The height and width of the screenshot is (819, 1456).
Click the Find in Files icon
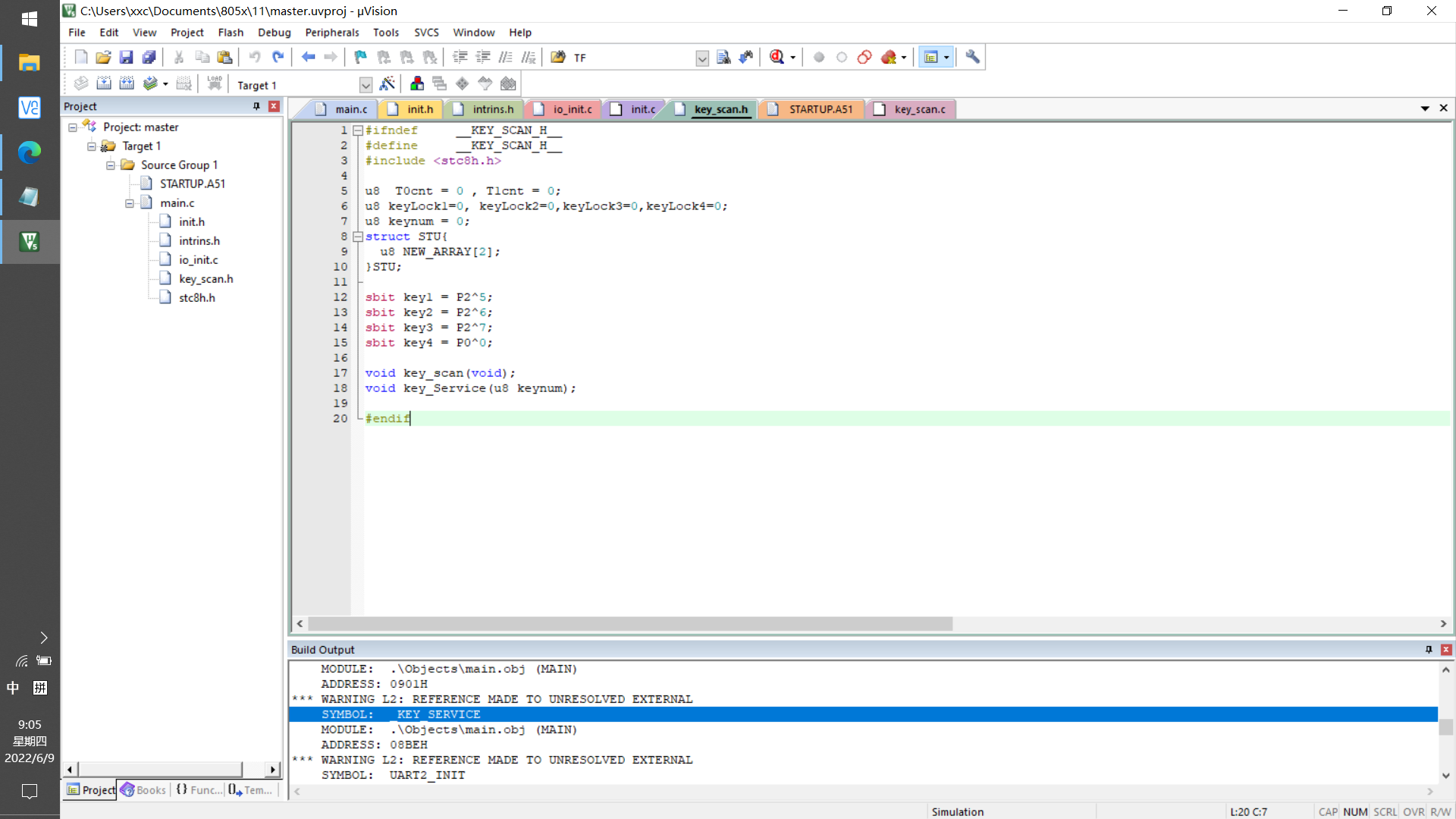click(x=558, y=57)
